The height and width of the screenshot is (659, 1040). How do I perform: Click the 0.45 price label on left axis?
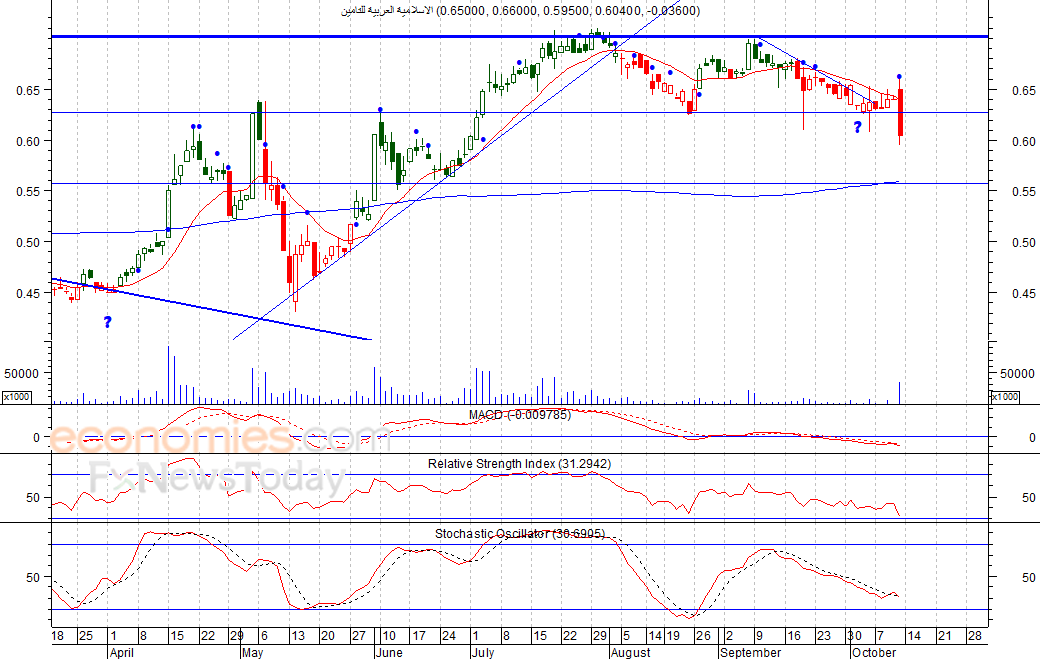click(x=30, y=292)
